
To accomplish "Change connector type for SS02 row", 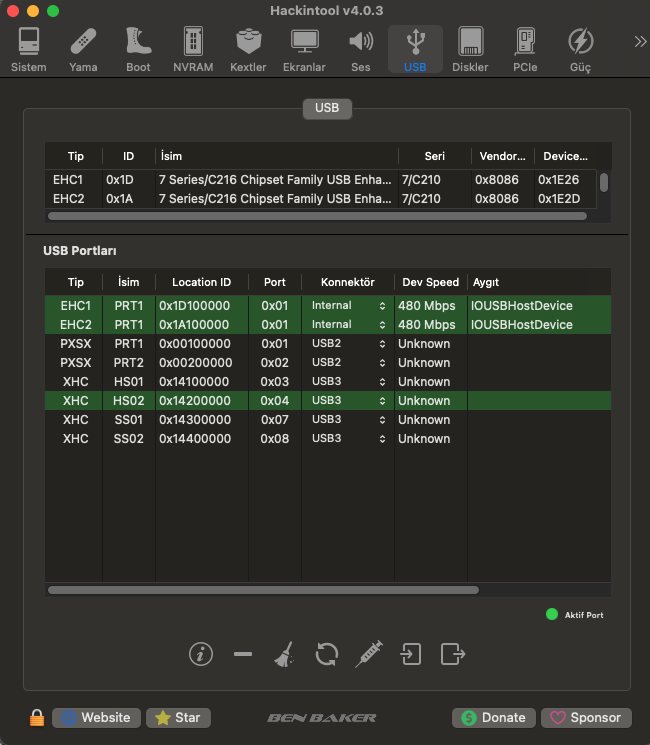I will click(x=348, y=438).
